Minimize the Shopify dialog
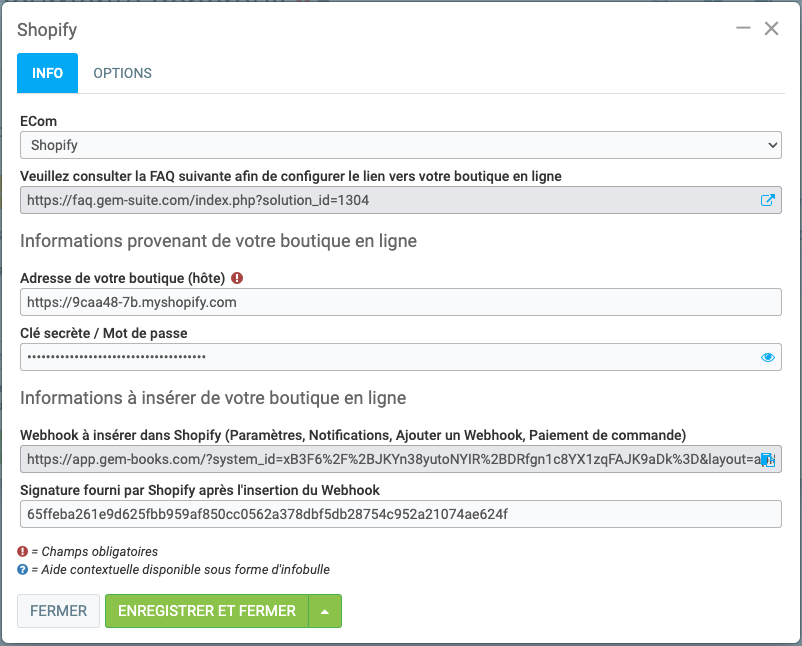 (743, 29)
